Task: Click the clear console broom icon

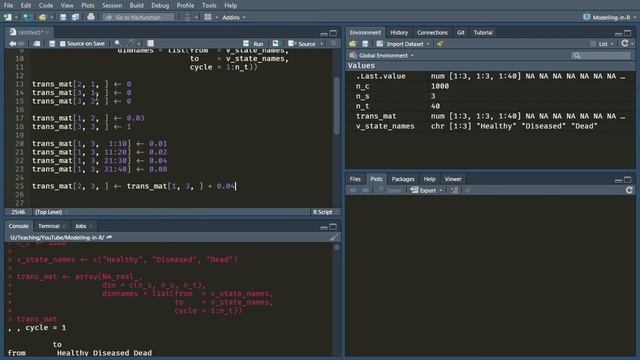Action: [334, 237]
